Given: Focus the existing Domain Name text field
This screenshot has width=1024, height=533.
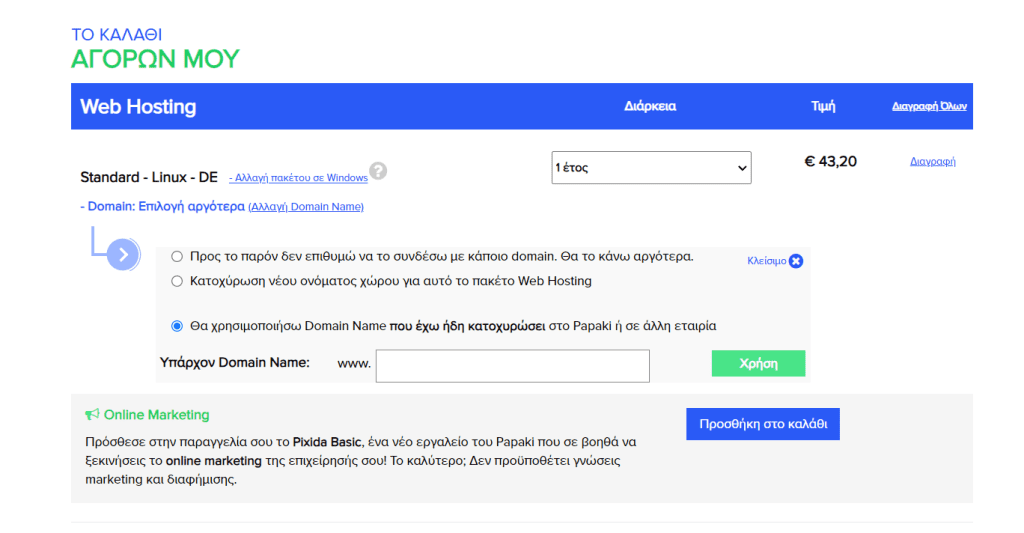Looking at the screenshot, I should (x=512, y=365).
